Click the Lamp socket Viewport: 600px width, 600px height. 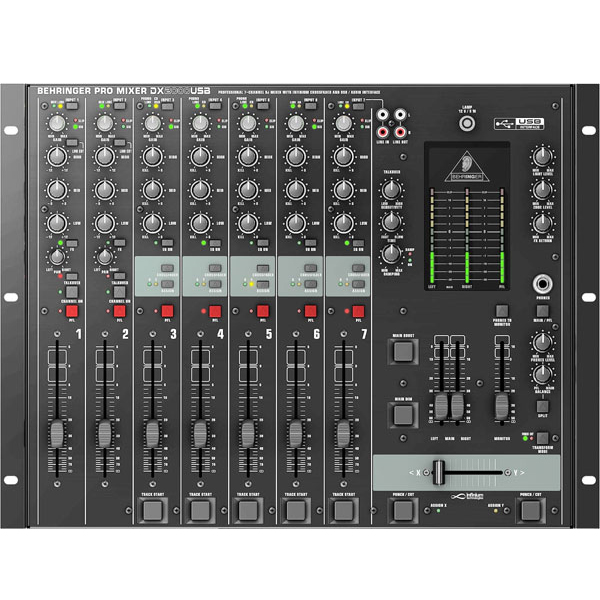coord(467,124)
